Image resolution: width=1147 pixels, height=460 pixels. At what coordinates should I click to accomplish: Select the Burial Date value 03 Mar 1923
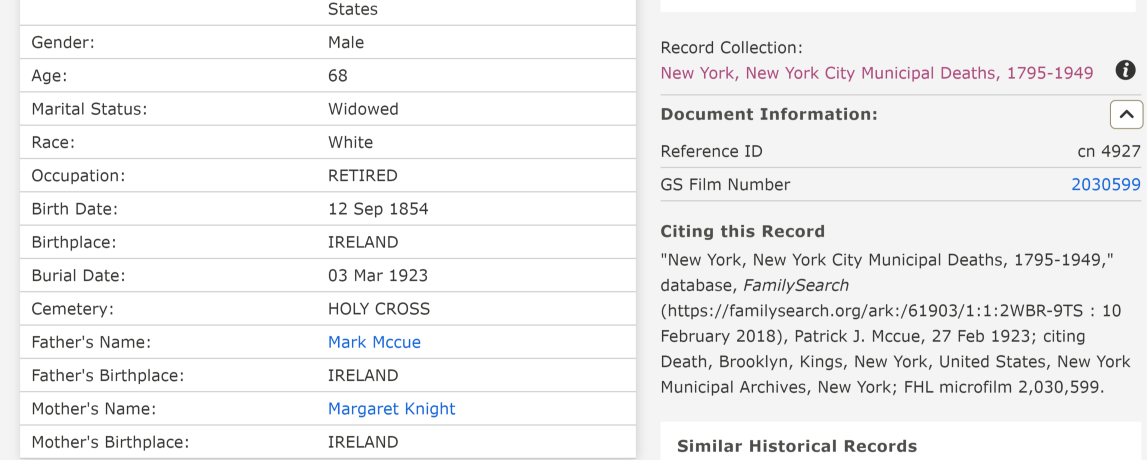point(378,276)
